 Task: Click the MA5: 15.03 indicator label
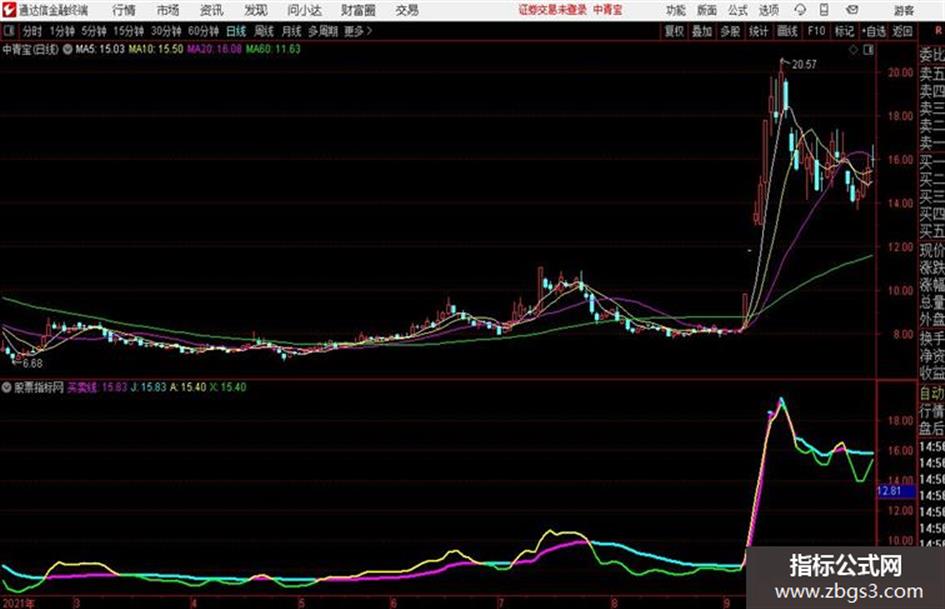(99, 49)
